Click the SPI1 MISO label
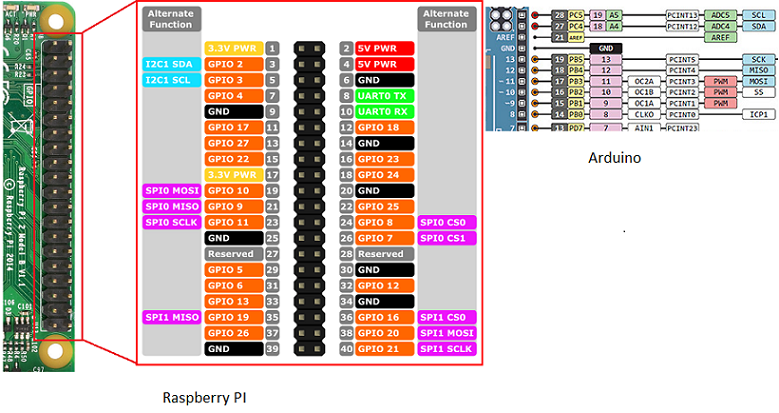 (x=172, y=317)
